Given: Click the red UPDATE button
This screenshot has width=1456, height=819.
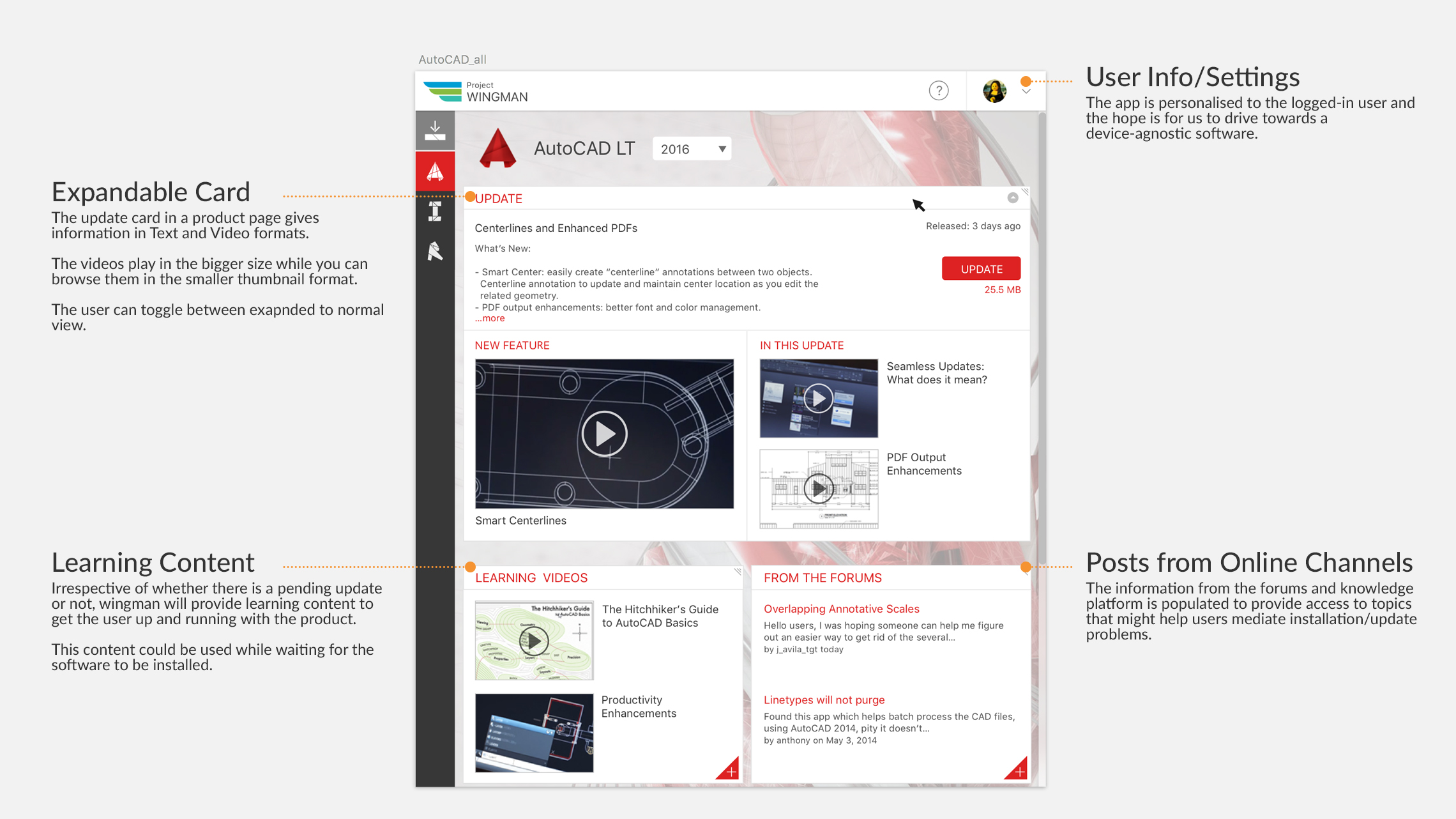Looking at the screenshot, I should (x=981, y=269).
